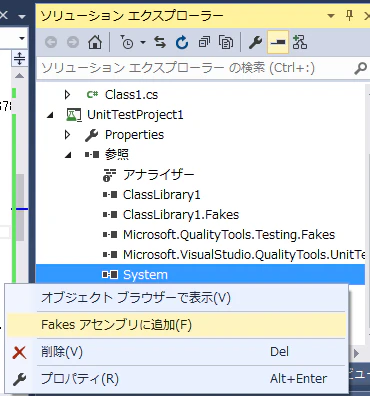
Task: Select the Class1.cs file
Action: coord(131,95)
